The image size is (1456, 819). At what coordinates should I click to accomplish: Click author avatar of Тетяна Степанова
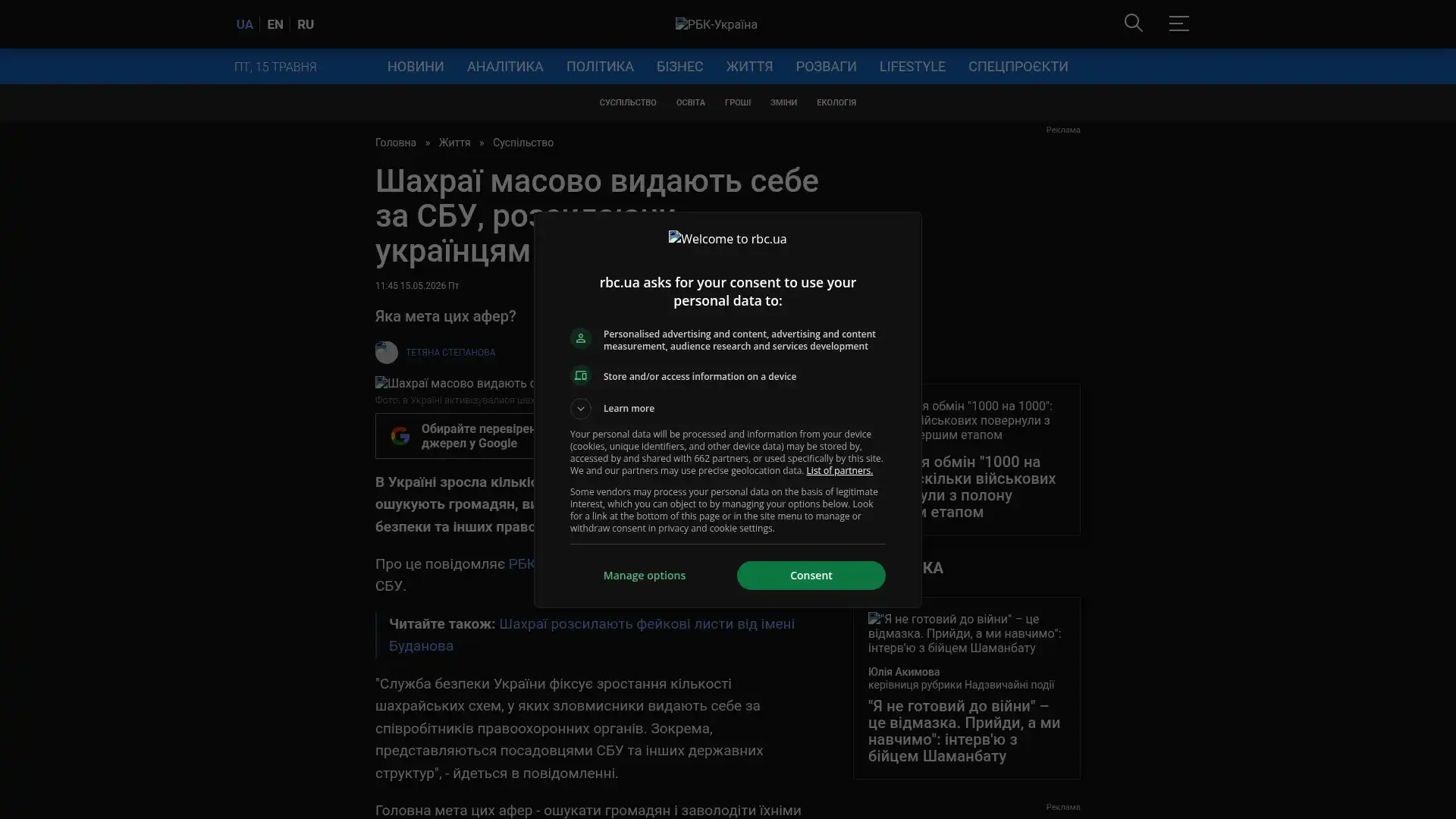pyautogui.click(x=386, y=353)
